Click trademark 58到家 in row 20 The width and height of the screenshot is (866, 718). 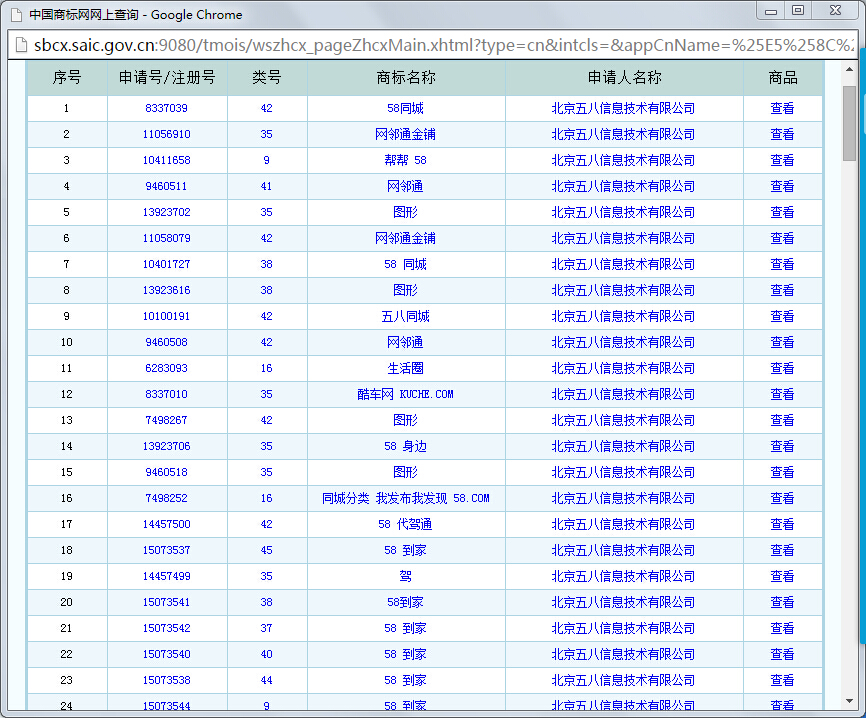pos(405,601)
